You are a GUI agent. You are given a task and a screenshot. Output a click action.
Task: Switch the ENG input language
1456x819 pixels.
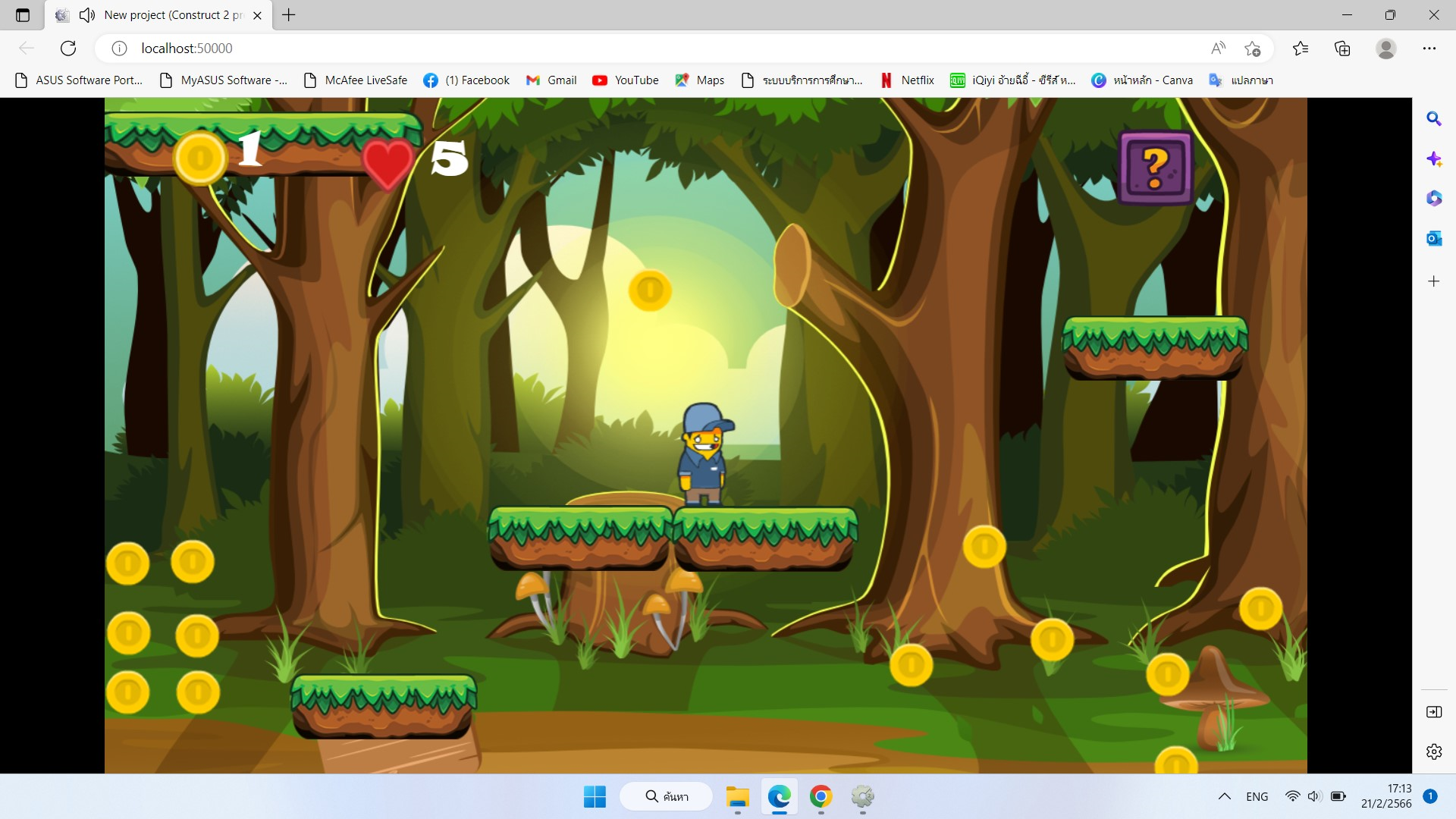pyautogui.click(x=1257, y=797)
